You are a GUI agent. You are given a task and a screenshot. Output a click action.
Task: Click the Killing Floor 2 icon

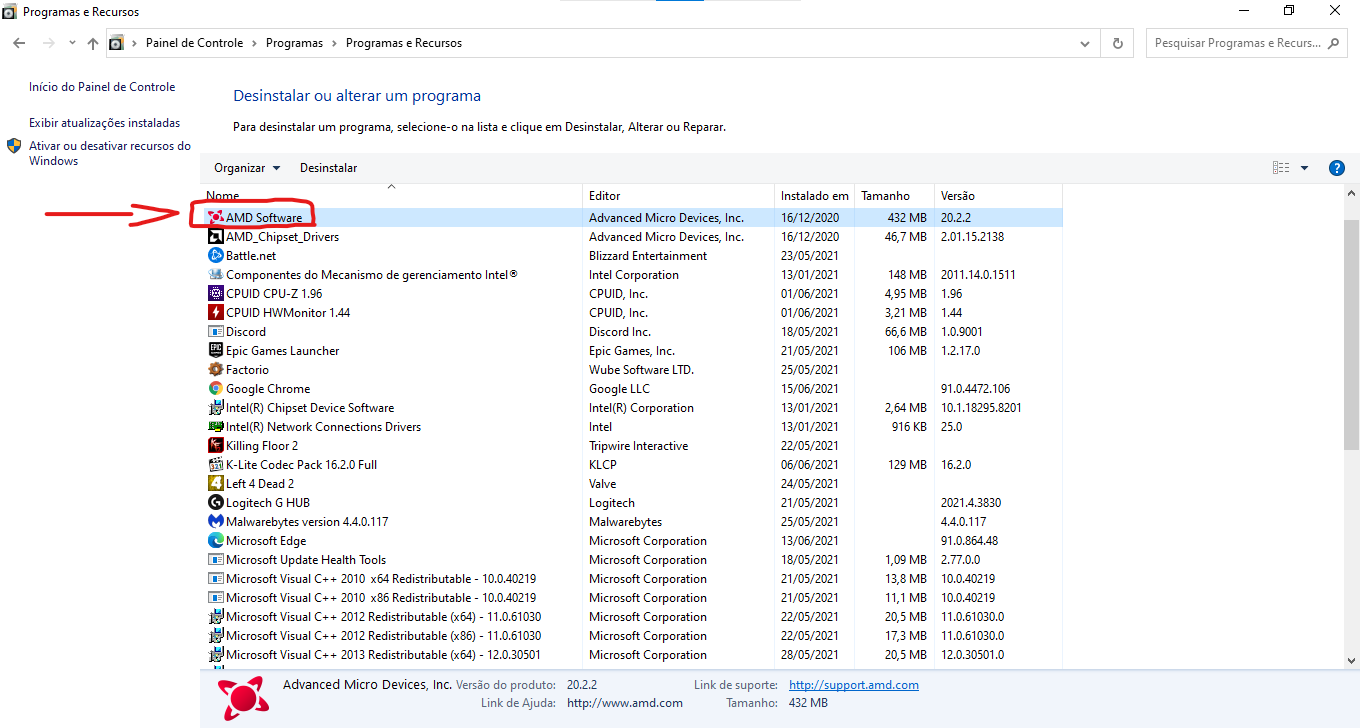[x=215, y=446]
